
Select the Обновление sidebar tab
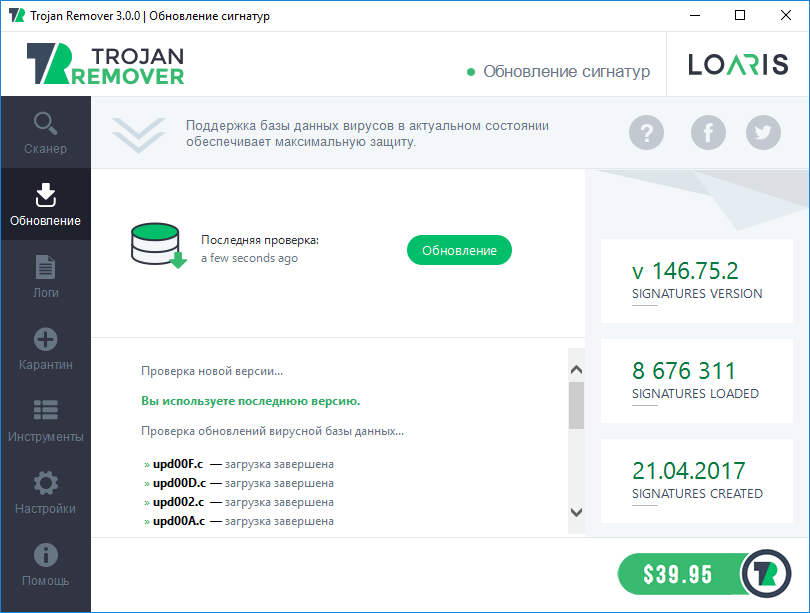(x=45, y=205)
